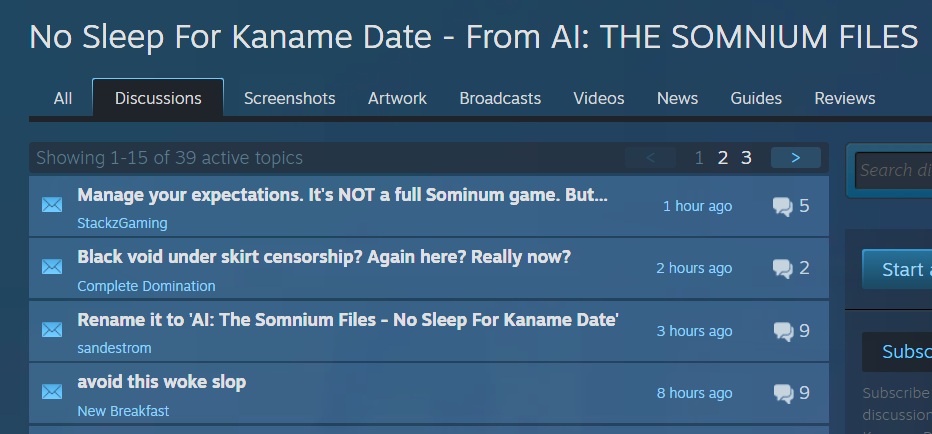Viewport: 932px width, 434px height.
Task: Open the Guides tab
Action: pos(756,98)
